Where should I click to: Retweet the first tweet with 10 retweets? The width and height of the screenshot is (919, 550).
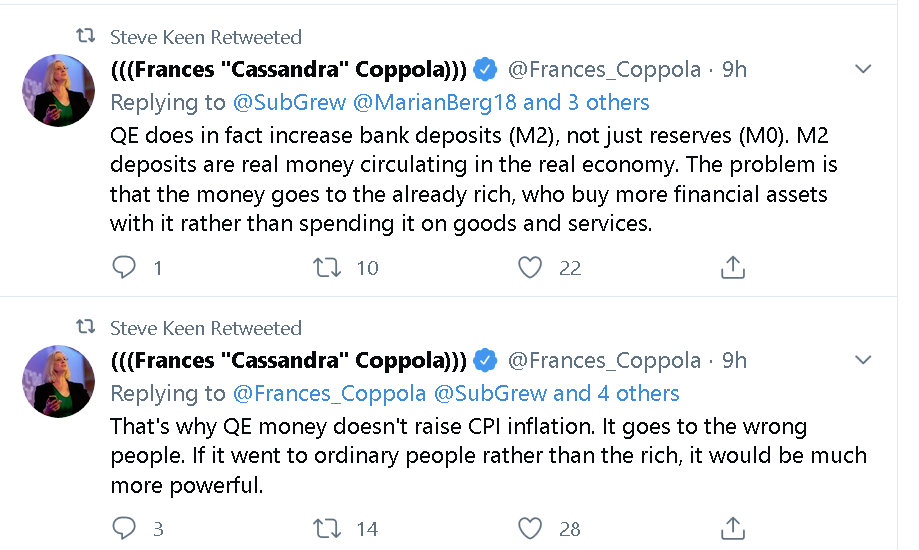(x=326, y=267)
